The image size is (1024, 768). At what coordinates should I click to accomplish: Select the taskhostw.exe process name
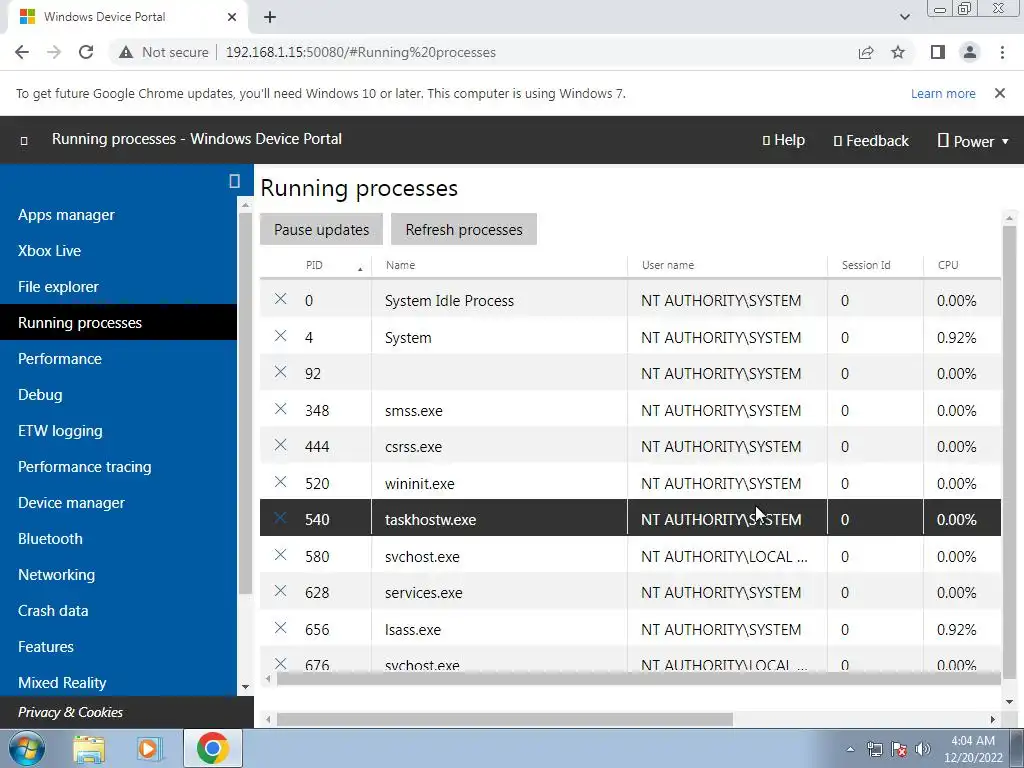[x=430, y=520]
